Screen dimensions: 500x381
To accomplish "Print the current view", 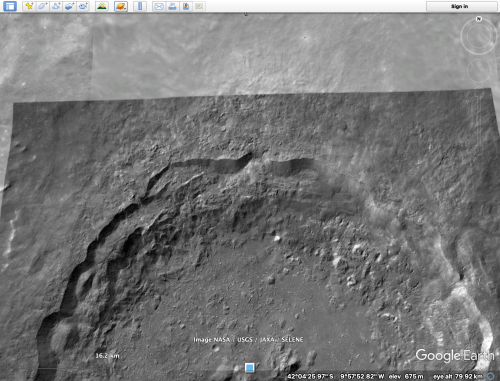I will [x=172, y=6].
